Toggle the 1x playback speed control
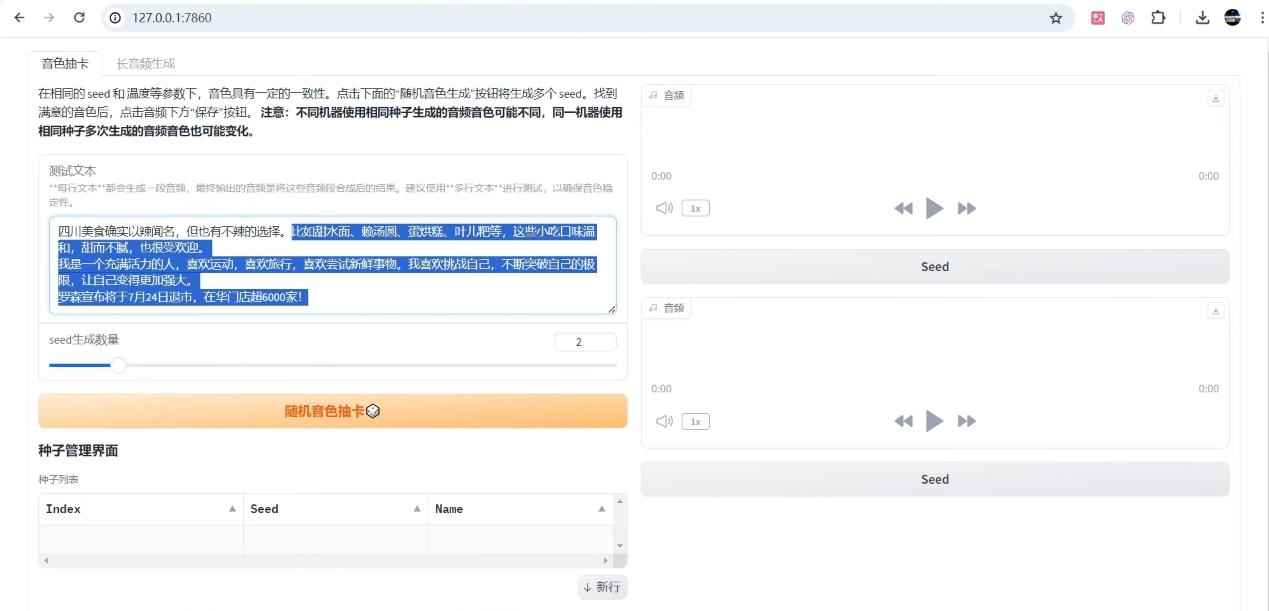Screen dimensions: 1269x611 (x=694, y=207)
